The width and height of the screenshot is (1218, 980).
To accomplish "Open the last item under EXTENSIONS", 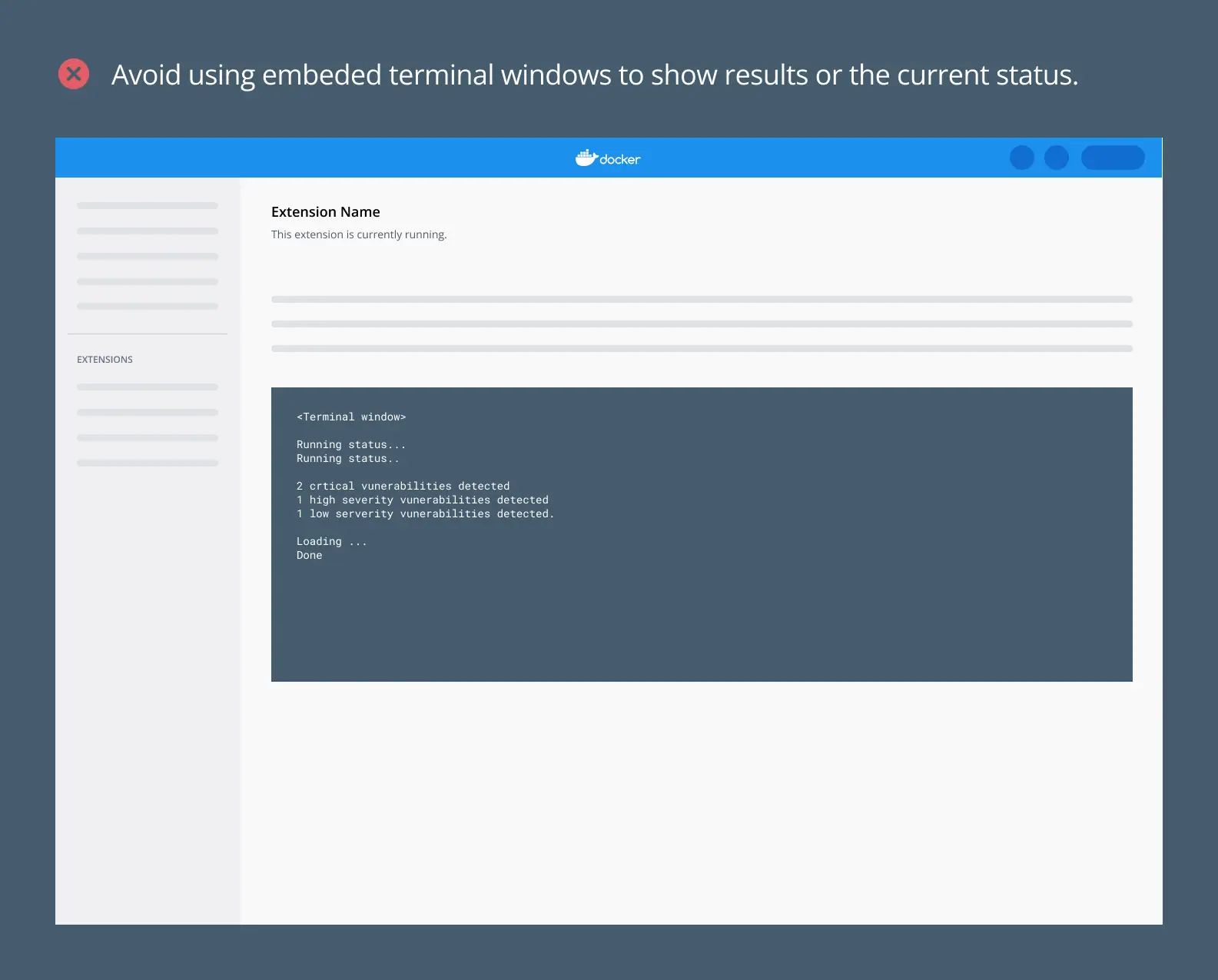I will 147,463.
